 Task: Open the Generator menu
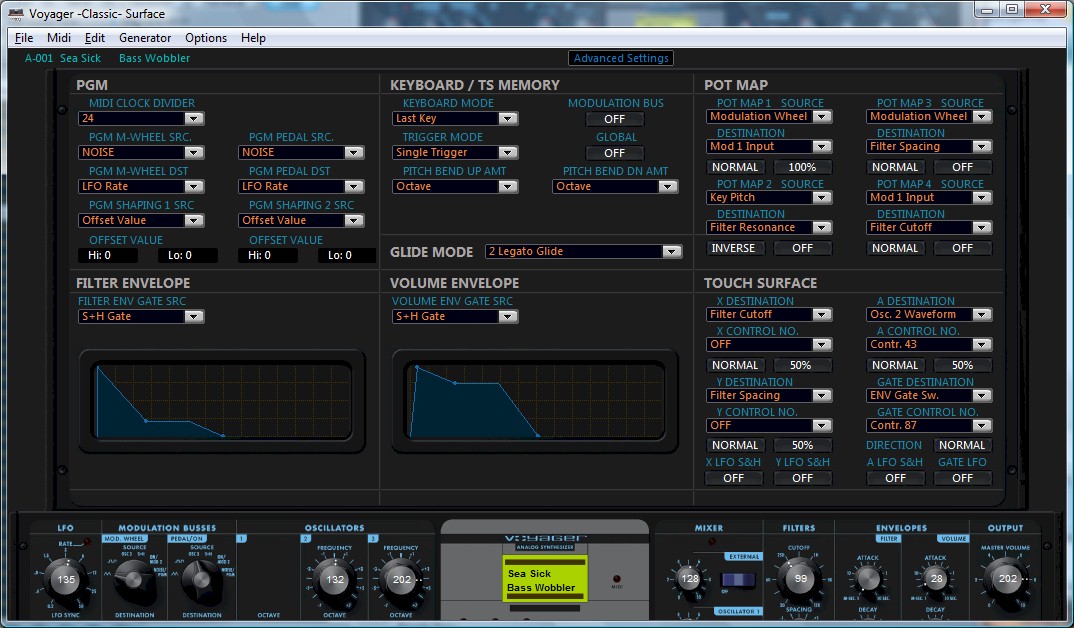click(145, 38)
